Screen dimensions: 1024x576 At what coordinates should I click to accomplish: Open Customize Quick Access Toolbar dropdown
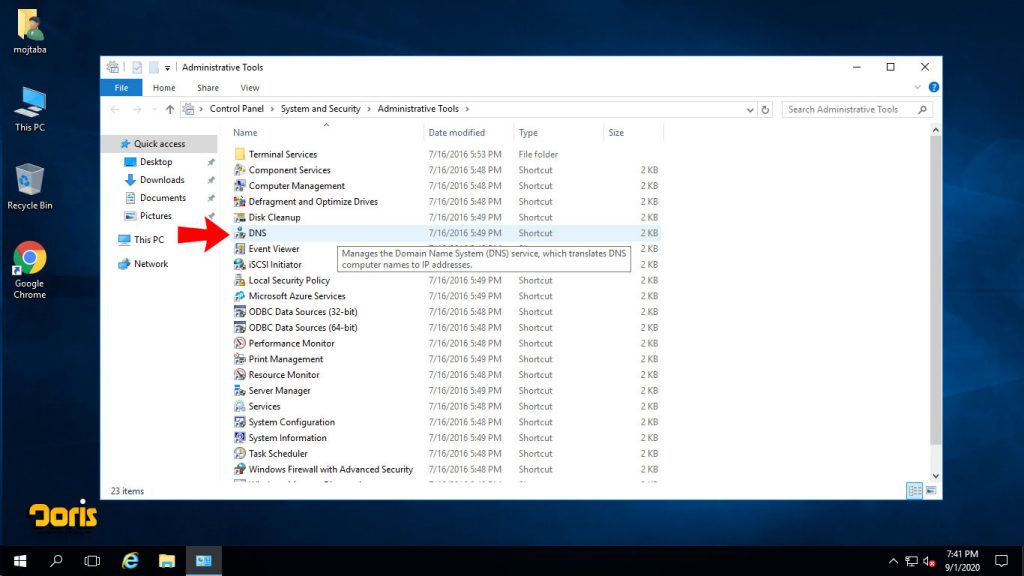(167, 67)
